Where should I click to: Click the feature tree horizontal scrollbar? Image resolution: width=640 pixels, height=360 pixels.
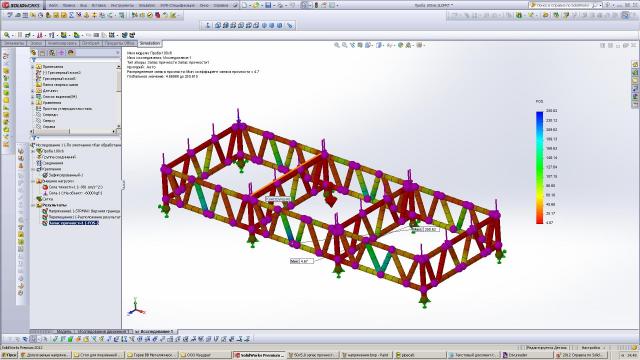74,131
